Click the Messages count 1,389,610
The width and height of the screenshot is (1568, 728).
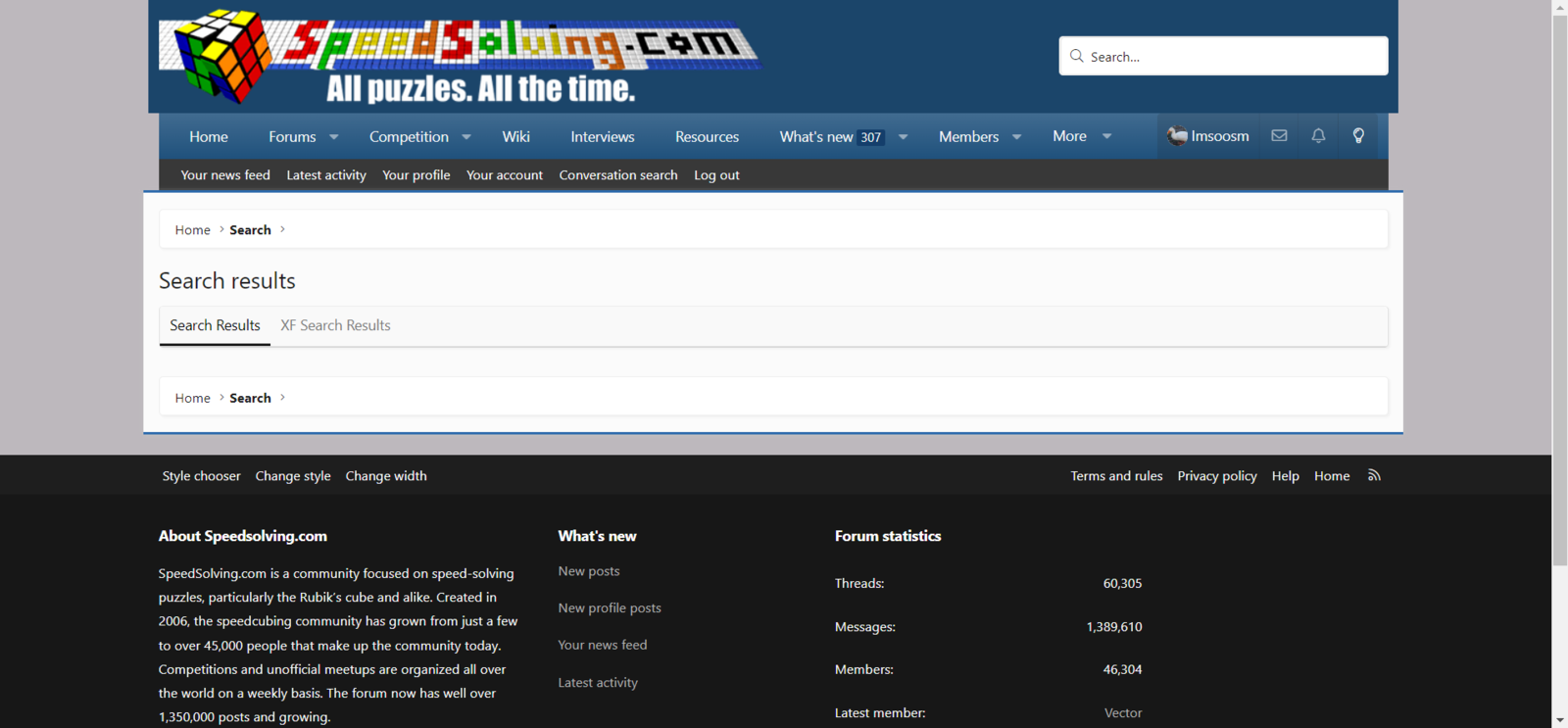tap(1114, 627)
